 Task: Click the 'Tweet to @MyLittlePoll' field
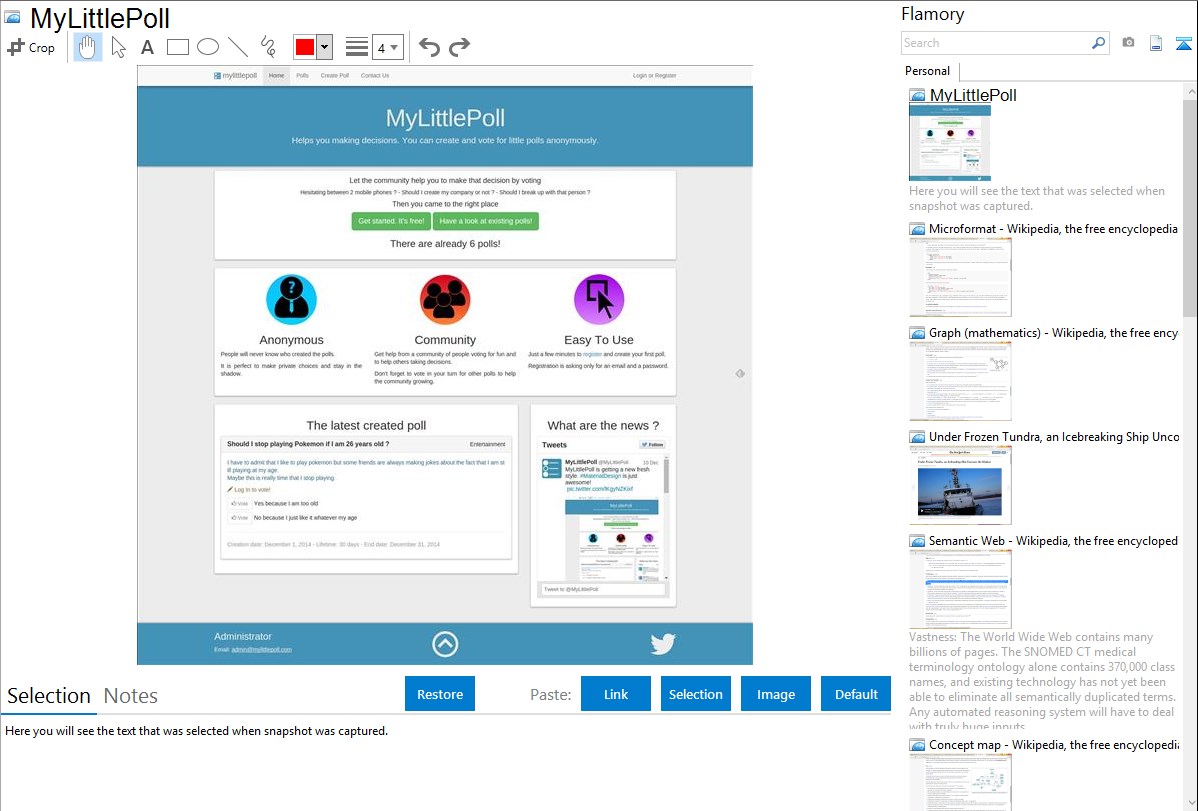click(603, 589)
